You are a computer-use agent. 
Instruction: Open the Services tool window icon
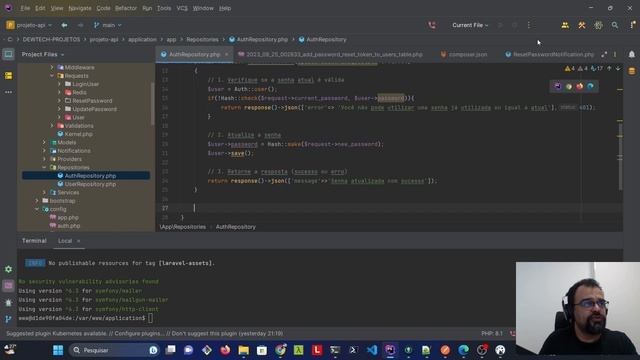pos(8,269)
